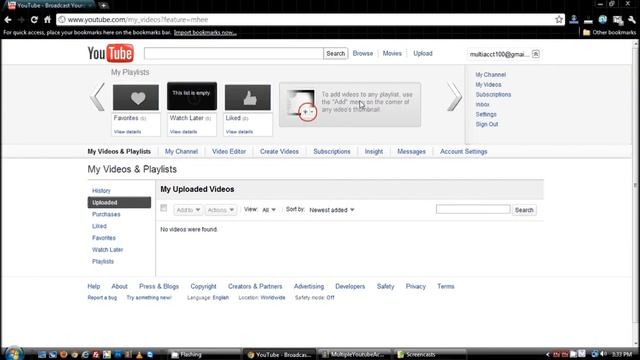Open Playlists in the sidebar
Viewport: 640px width, 360px height.
pyautogui.click(x=103, y=262)
